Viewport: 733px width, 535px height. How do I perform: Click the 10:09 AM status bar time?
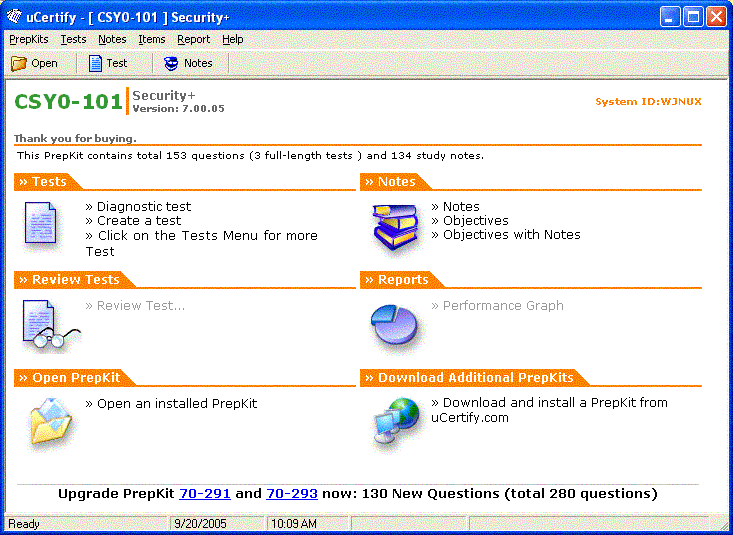click(294, 524)
